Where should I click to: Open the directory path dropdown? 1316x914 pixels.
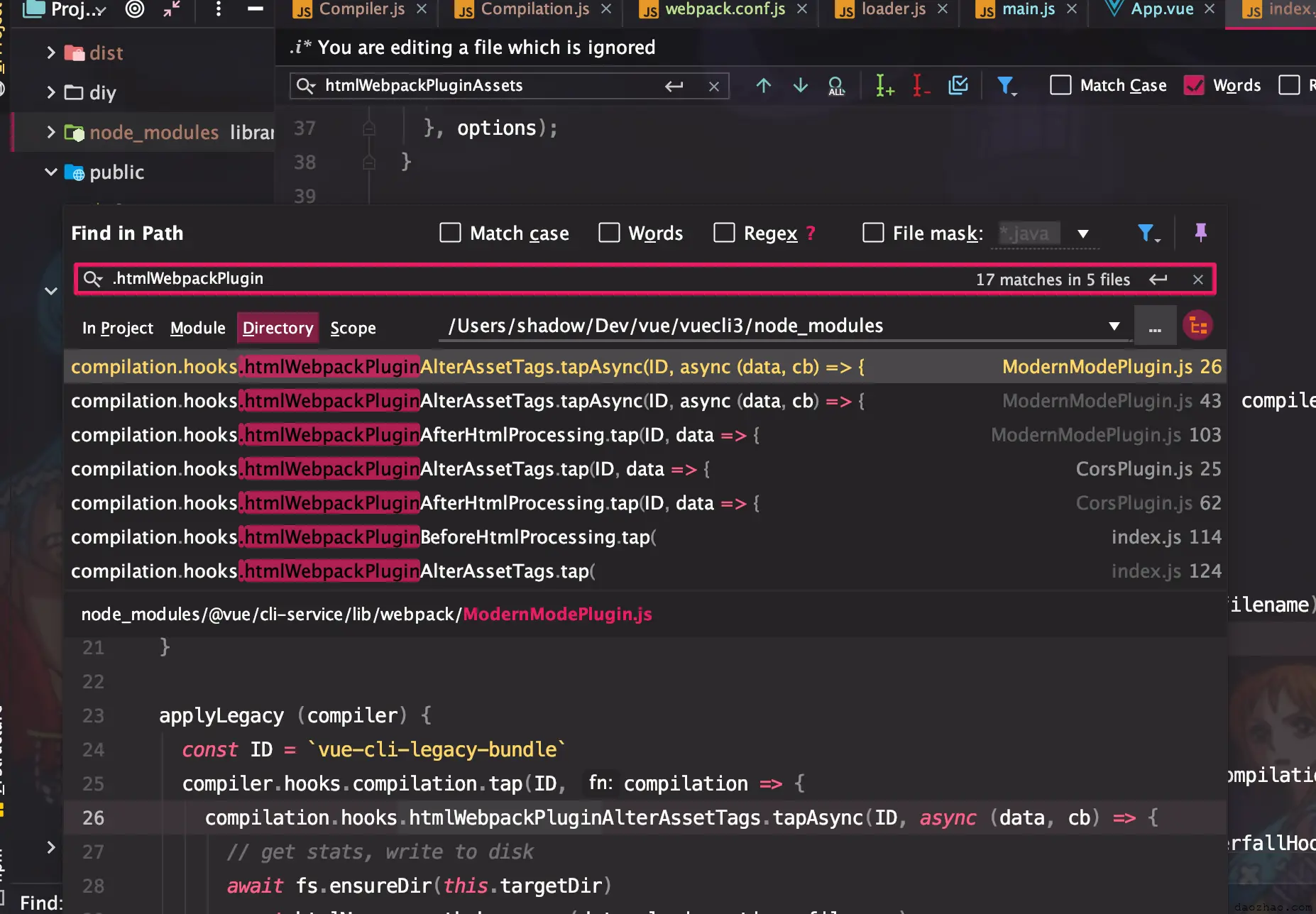(1114, 326)
